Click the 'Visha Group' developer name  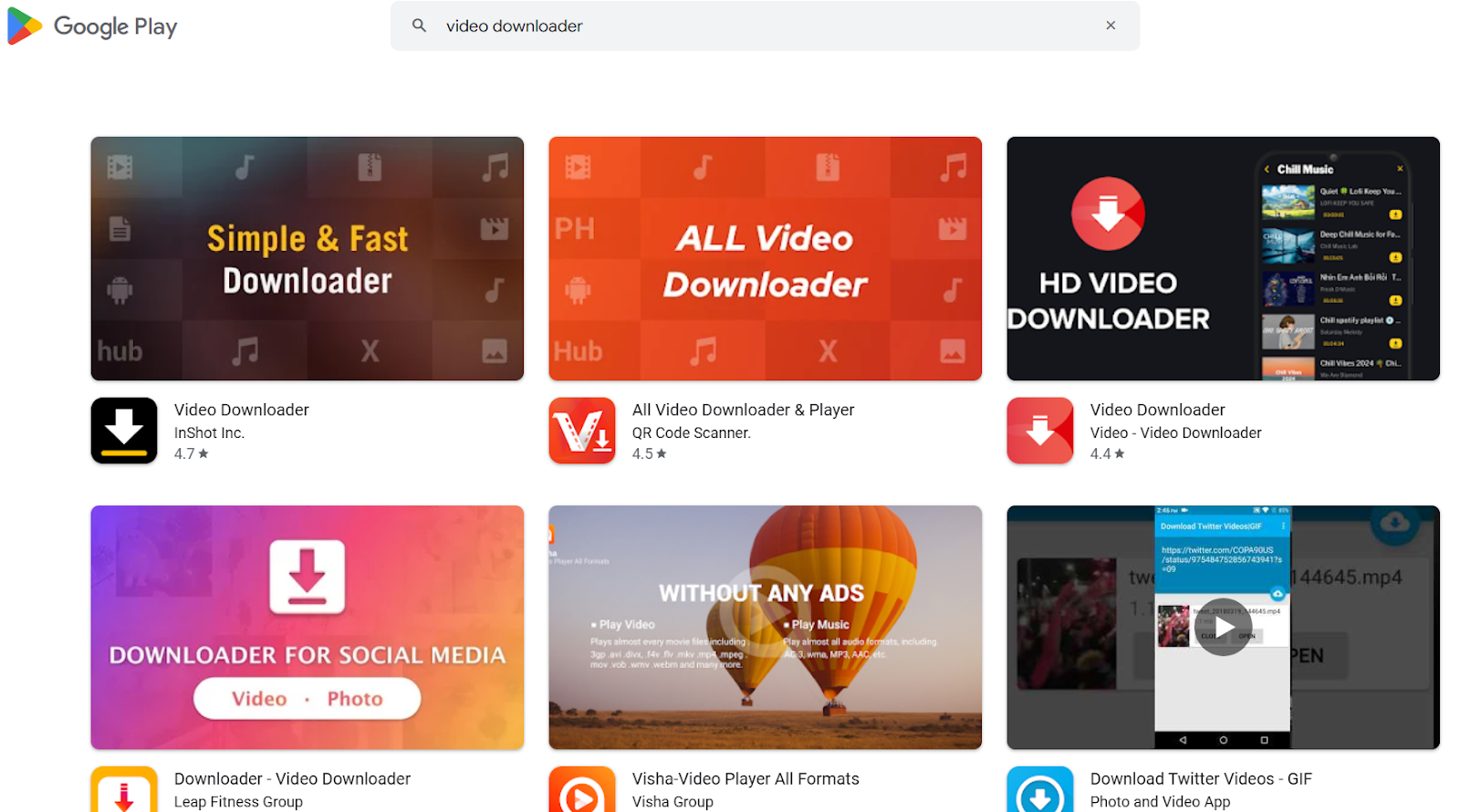(673, 801)
